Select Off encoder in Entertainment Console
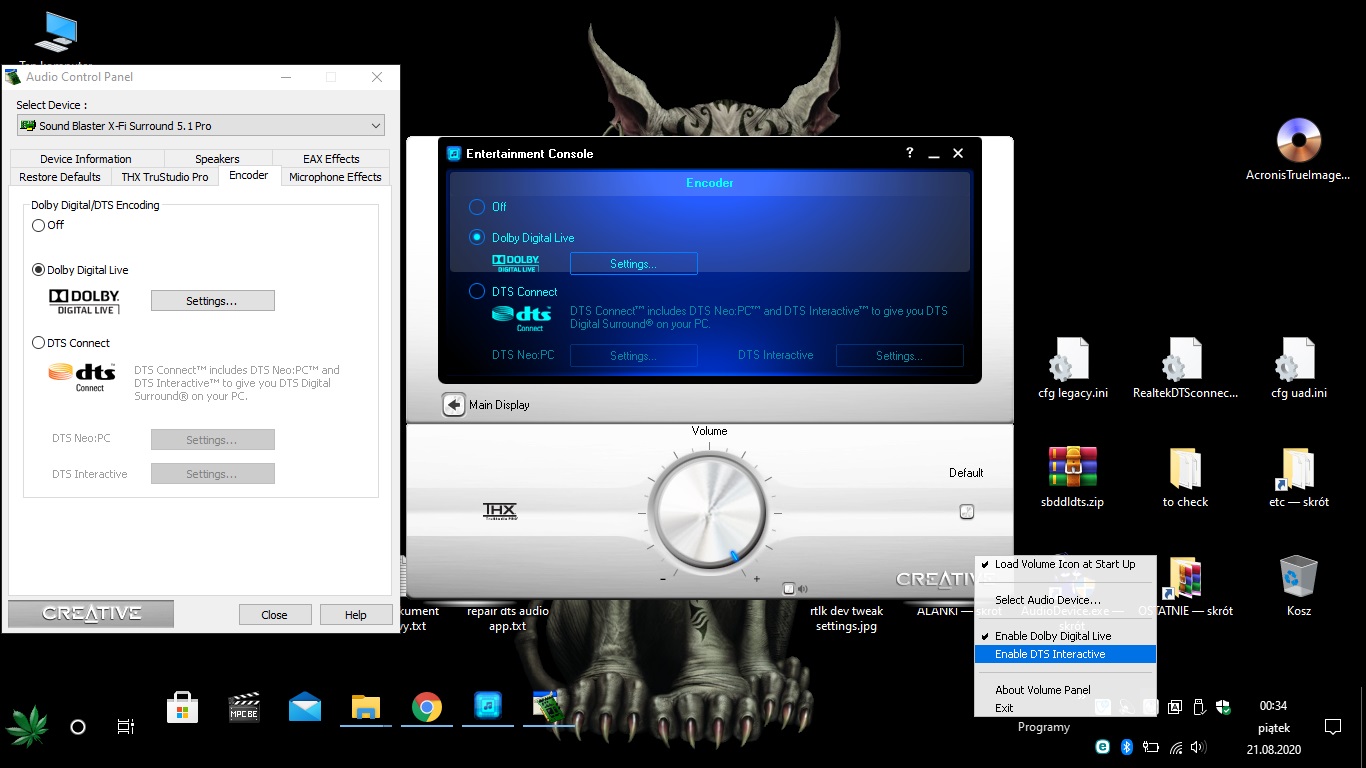Viewport: 1366px width, 768px height. click(x=477, y=207)
